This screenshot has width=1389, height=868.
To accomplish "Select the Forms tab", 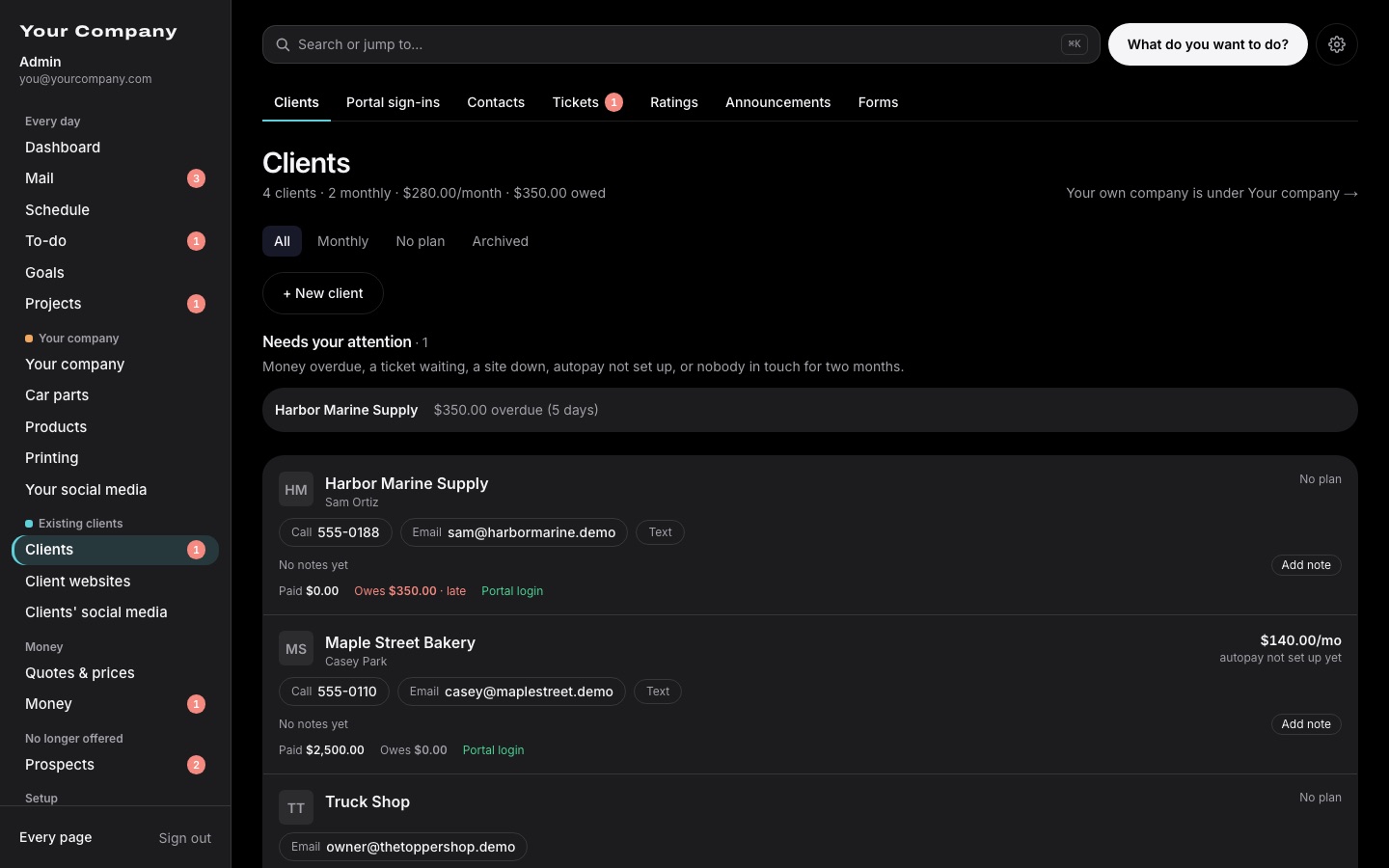I will pos(878,102).
